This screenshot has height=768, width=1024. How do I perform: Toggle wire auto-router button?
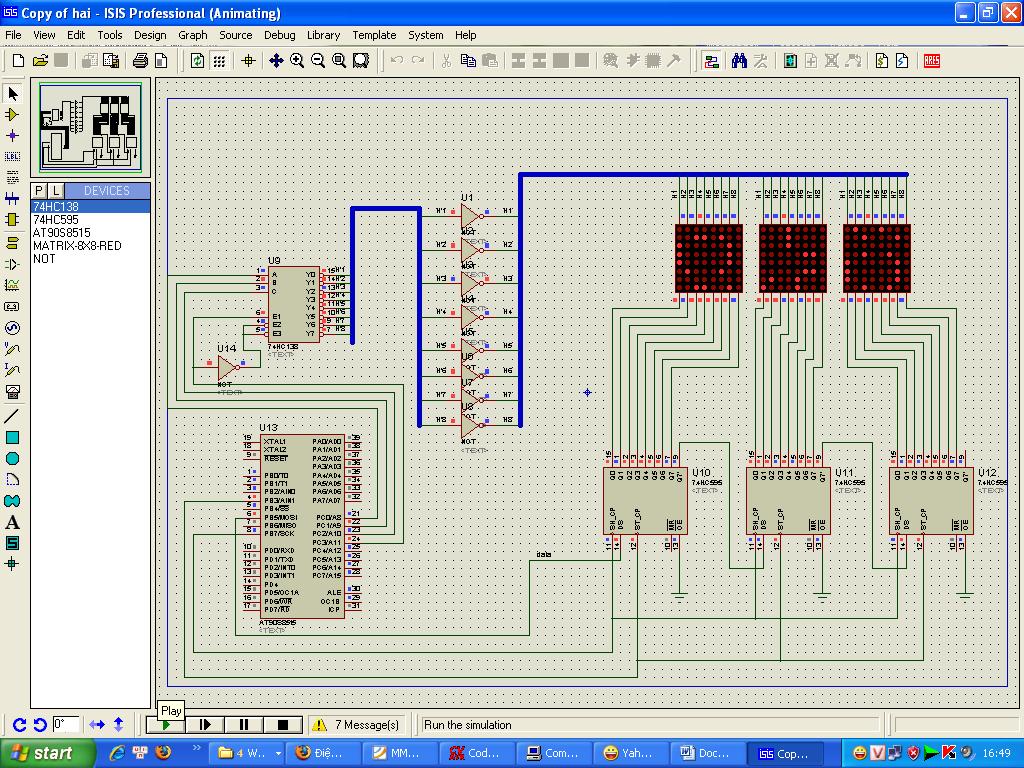[x=711, y=61]
